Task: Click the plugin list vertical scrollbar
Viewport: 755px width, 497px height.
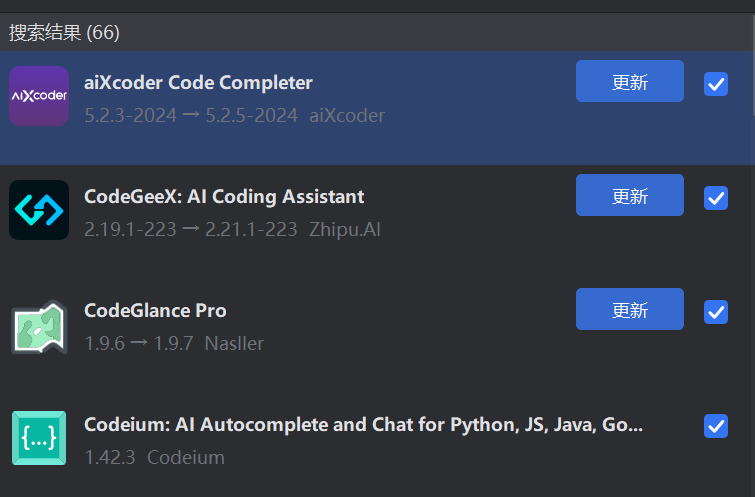Action: 754,65
